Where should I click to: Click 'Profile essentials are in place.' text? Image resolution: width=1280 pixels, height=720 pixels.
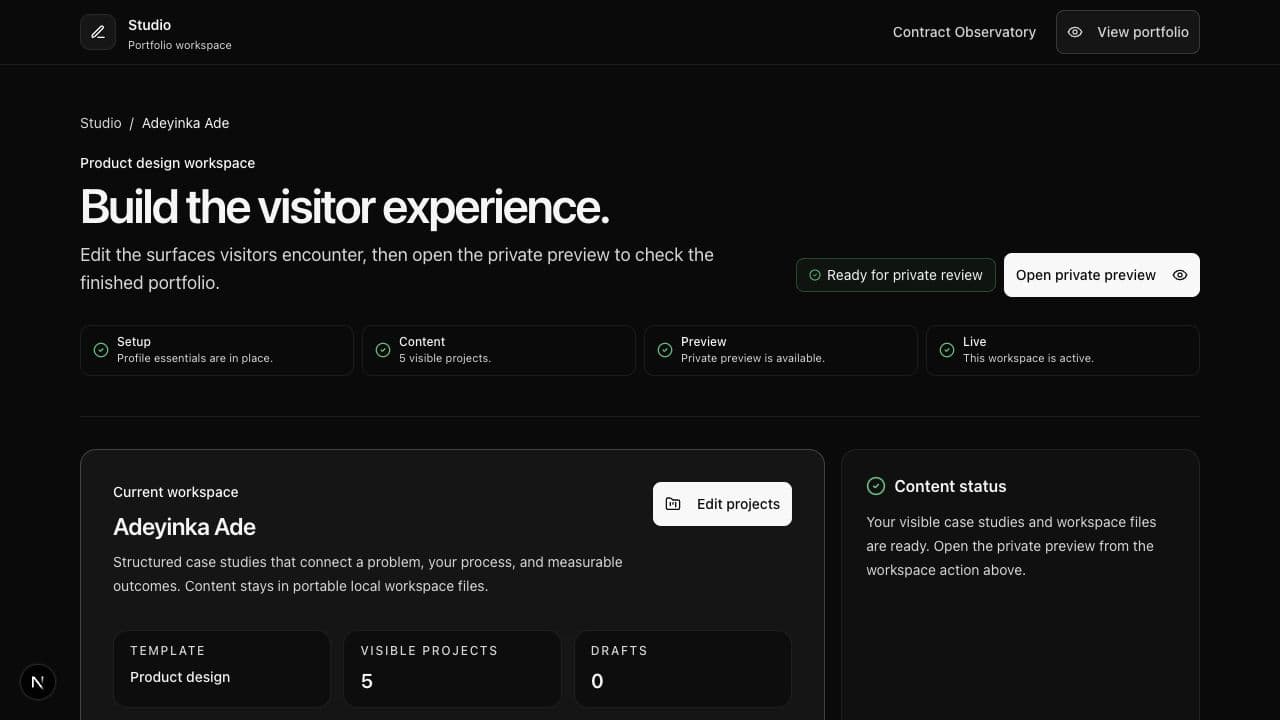tap(195, 358)
